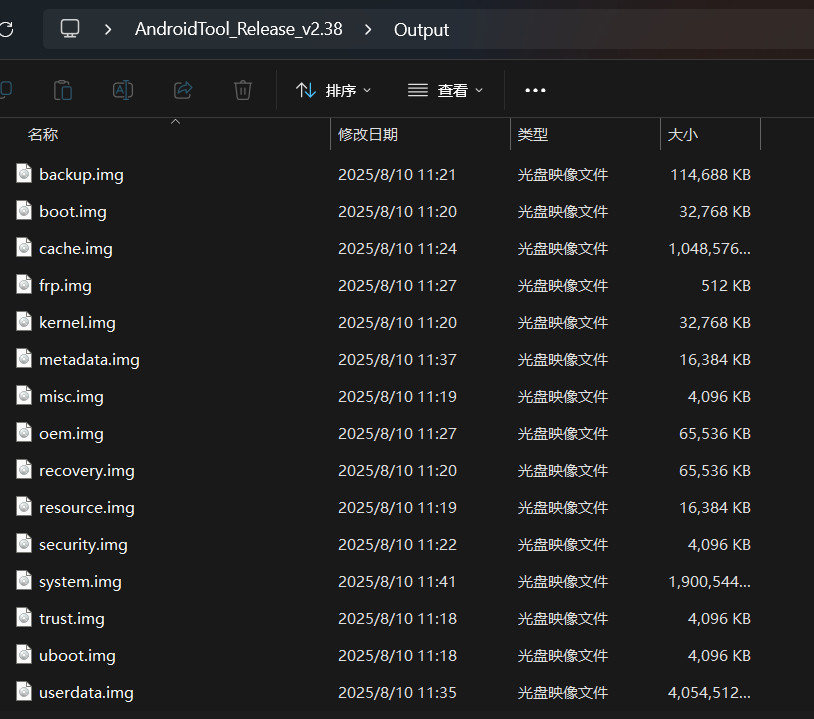Sort by 修改日期 column header

pyautogui.click(x=368, y=135)
